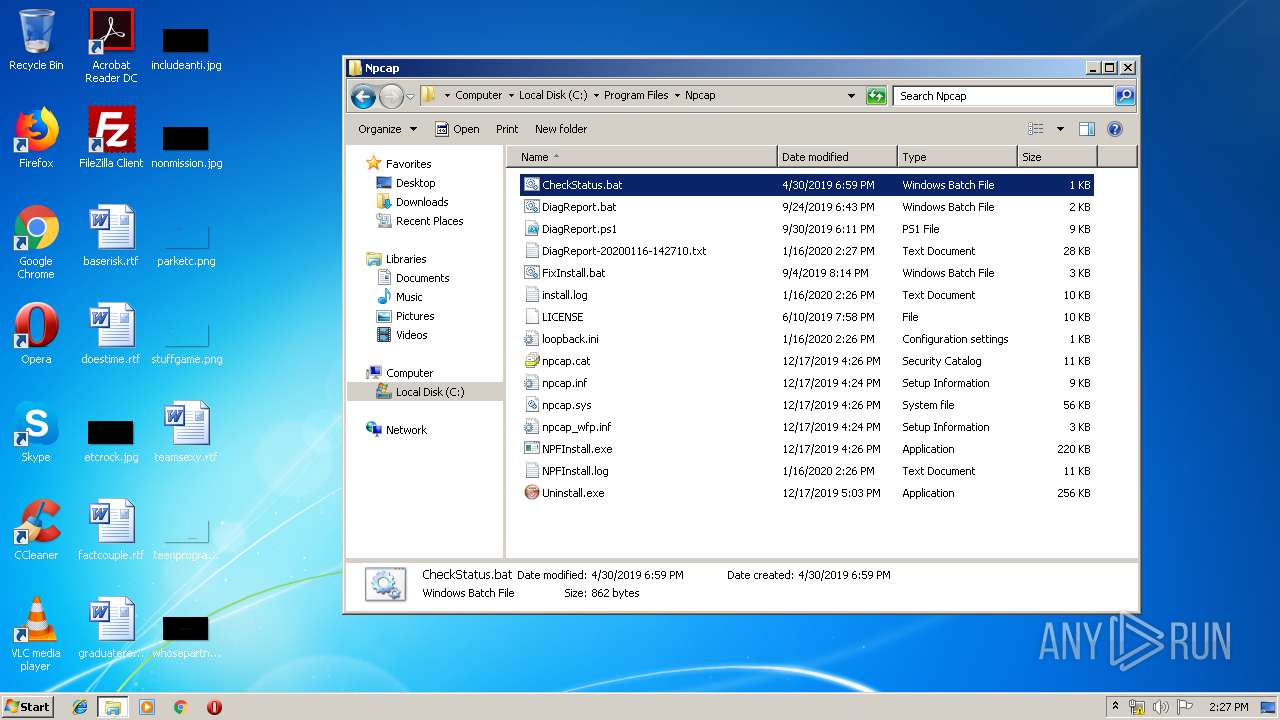Select Libraries in the navigation pane
The width and height of the screenshot is (1280, 720).
tap(406, 259)
